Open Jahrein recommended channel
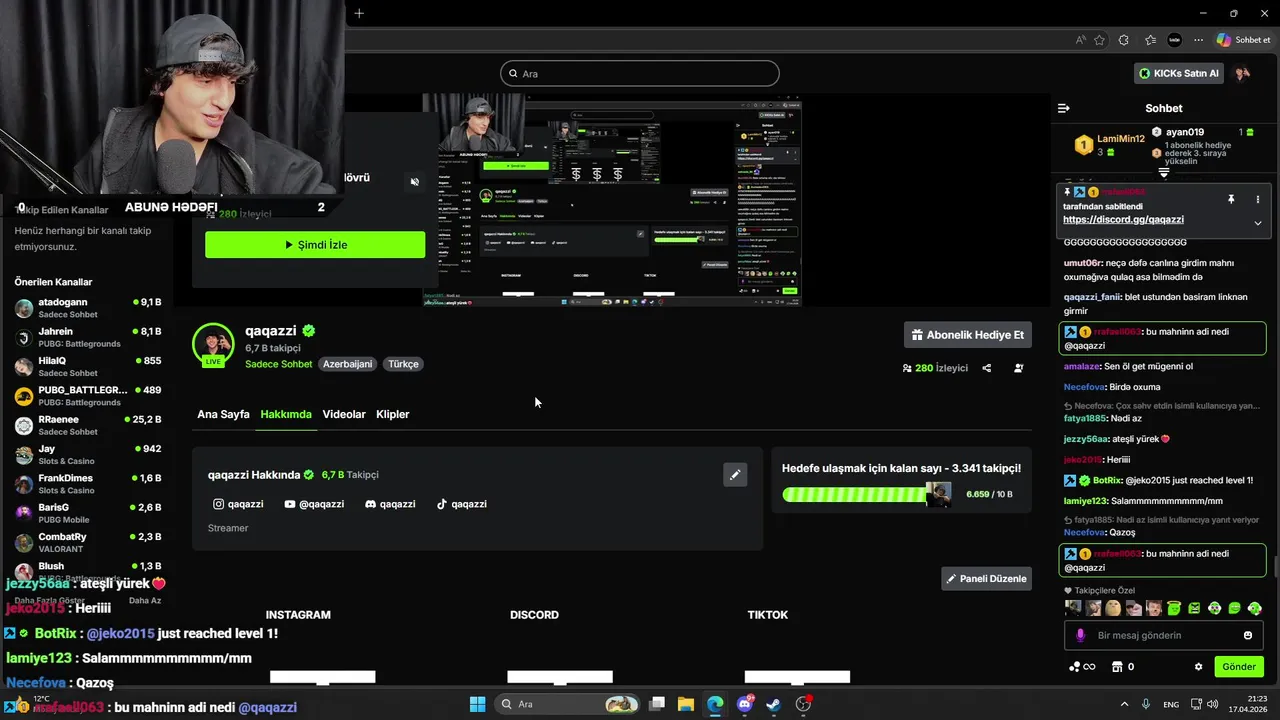This screenshot has height=720, width=1280. 88,337
